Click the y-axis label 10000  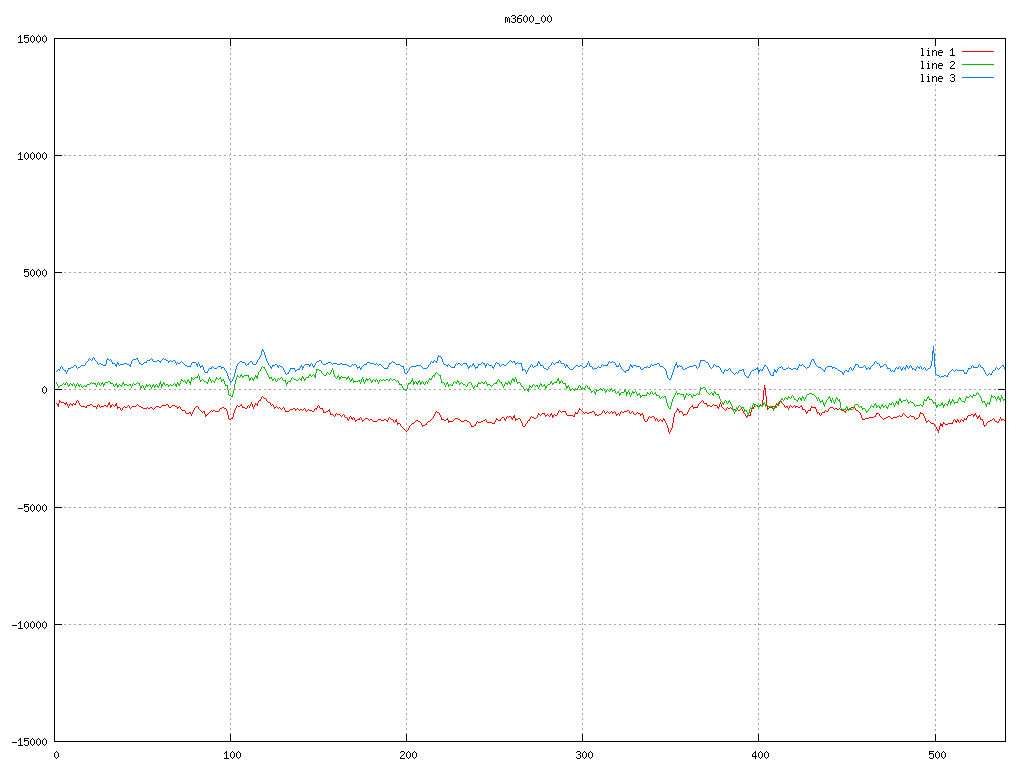point(33,156)
